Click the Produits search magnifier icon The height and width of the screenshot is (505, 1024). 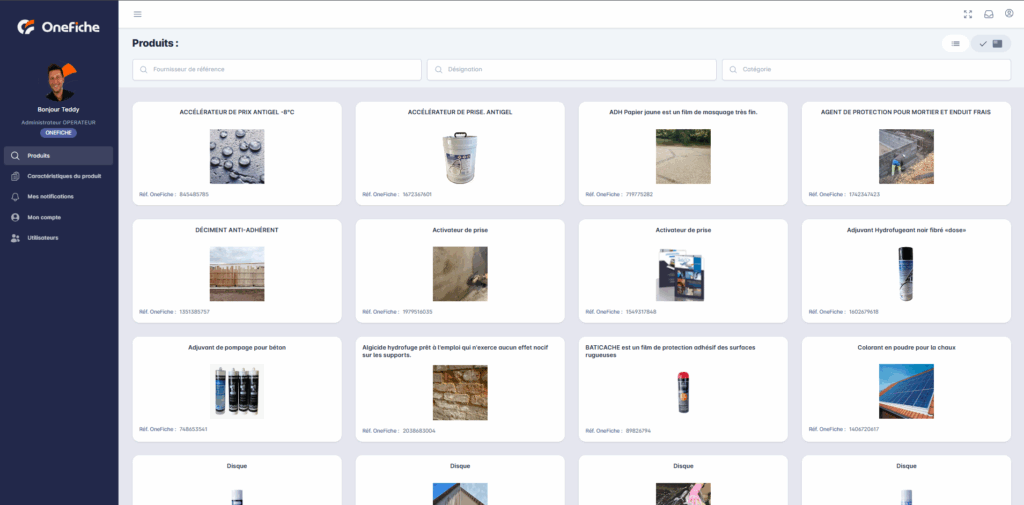coord(15,155)
